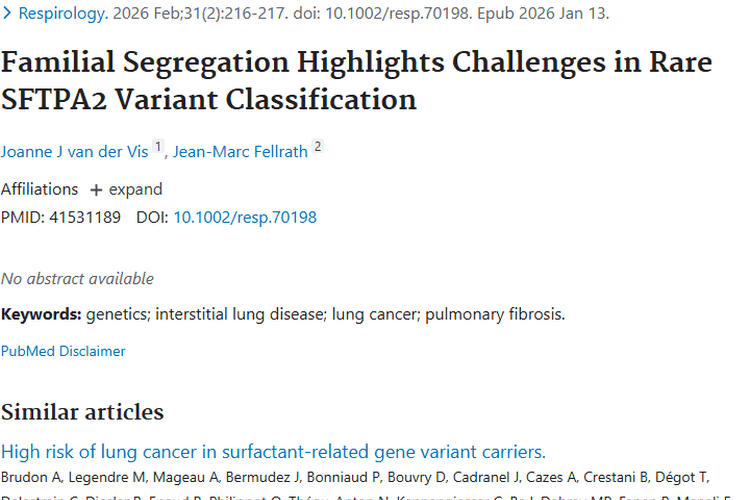This screenshot has height=500, width=750.
Task: Click the 'No abstract available' text
Action: (77, 278)
